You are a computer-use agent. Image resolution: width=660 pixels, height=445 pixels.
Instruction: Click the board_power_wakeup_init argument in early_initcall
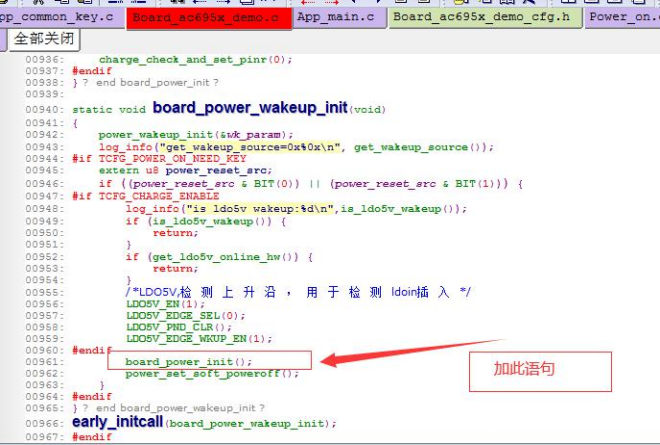248,424
